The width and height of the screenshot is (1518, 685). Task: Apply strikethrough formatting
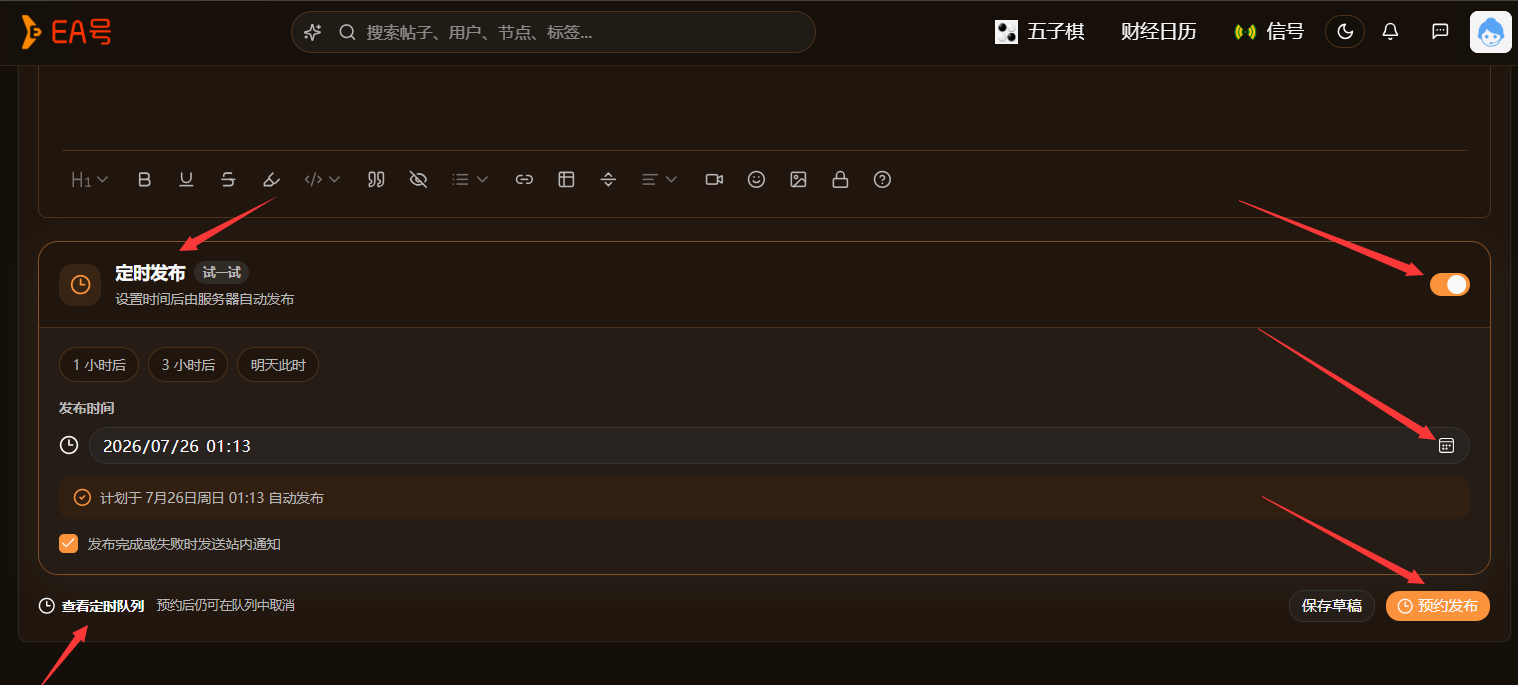coord(229,180)
